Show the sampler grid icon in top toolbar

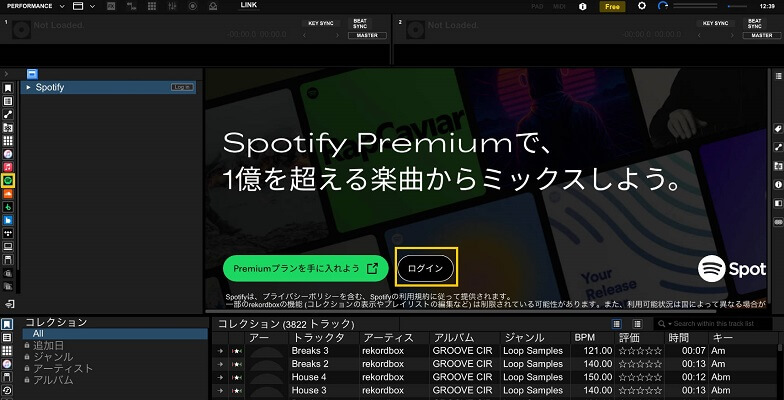[152, 6]
